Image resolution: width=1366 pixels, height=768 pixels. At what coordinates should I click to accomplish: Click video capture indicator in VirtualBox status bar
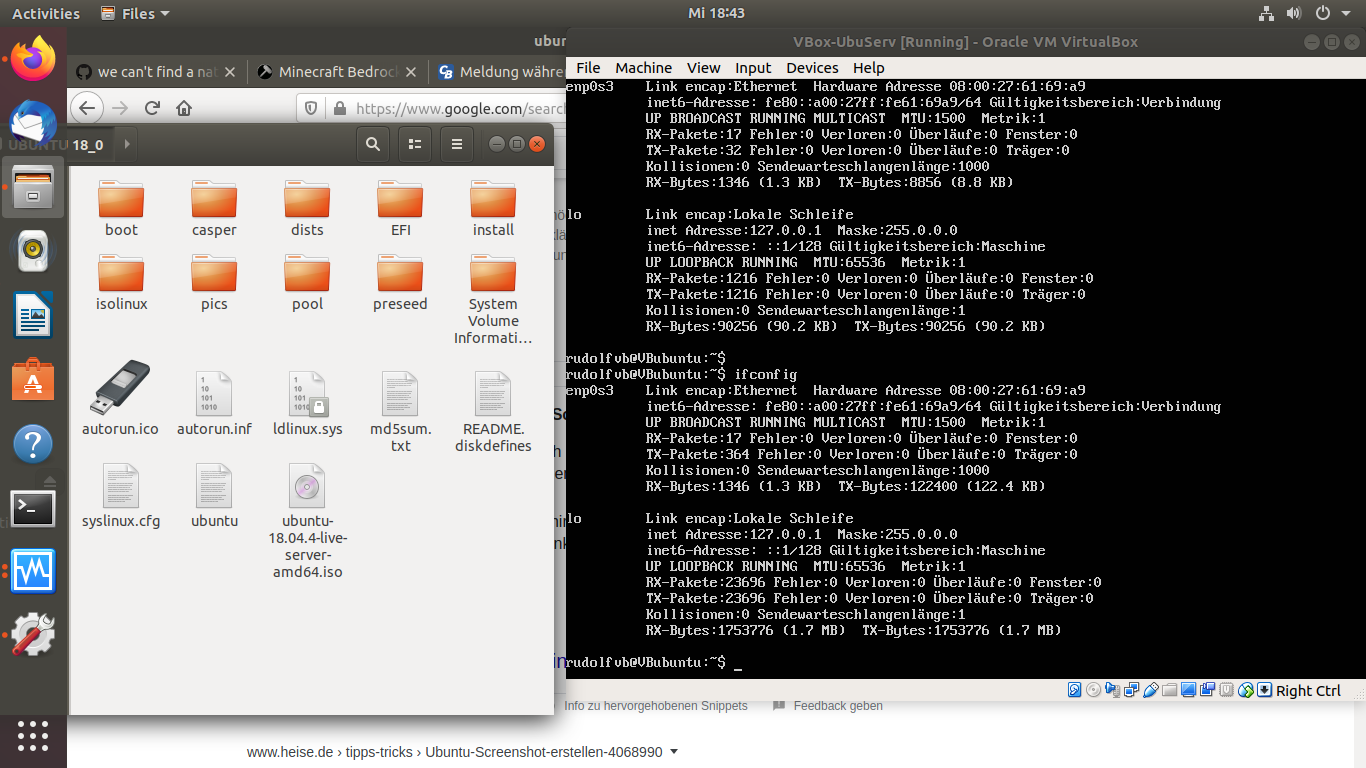pos(1207,690)
